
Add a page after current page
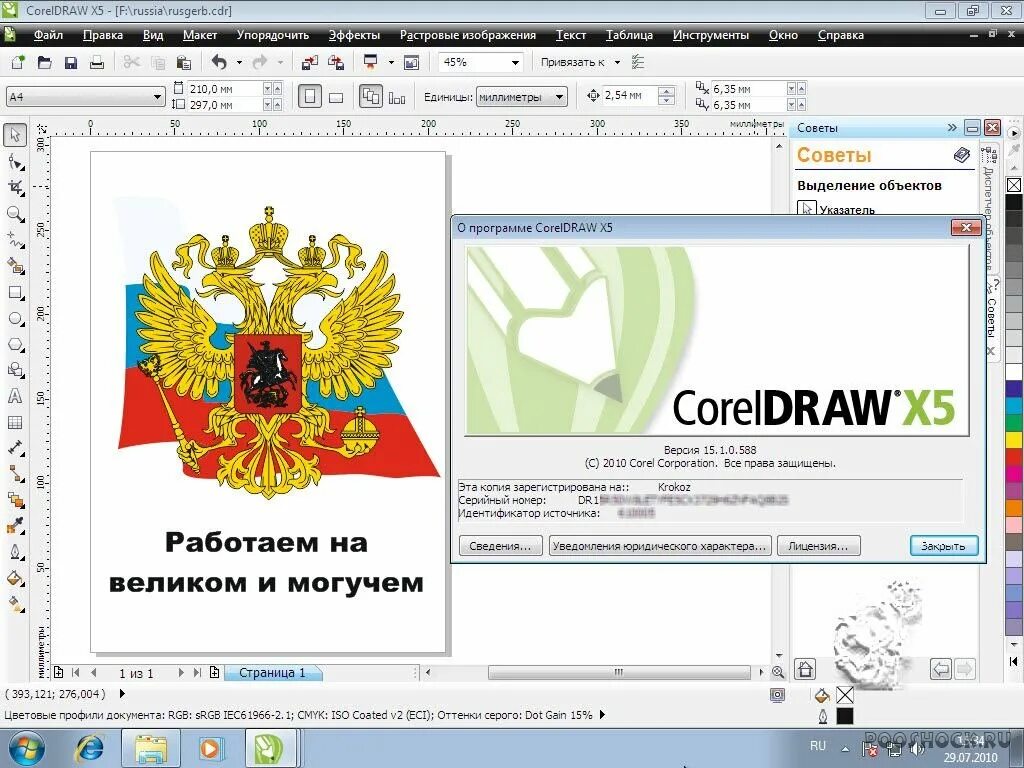(x=214, y=672)
